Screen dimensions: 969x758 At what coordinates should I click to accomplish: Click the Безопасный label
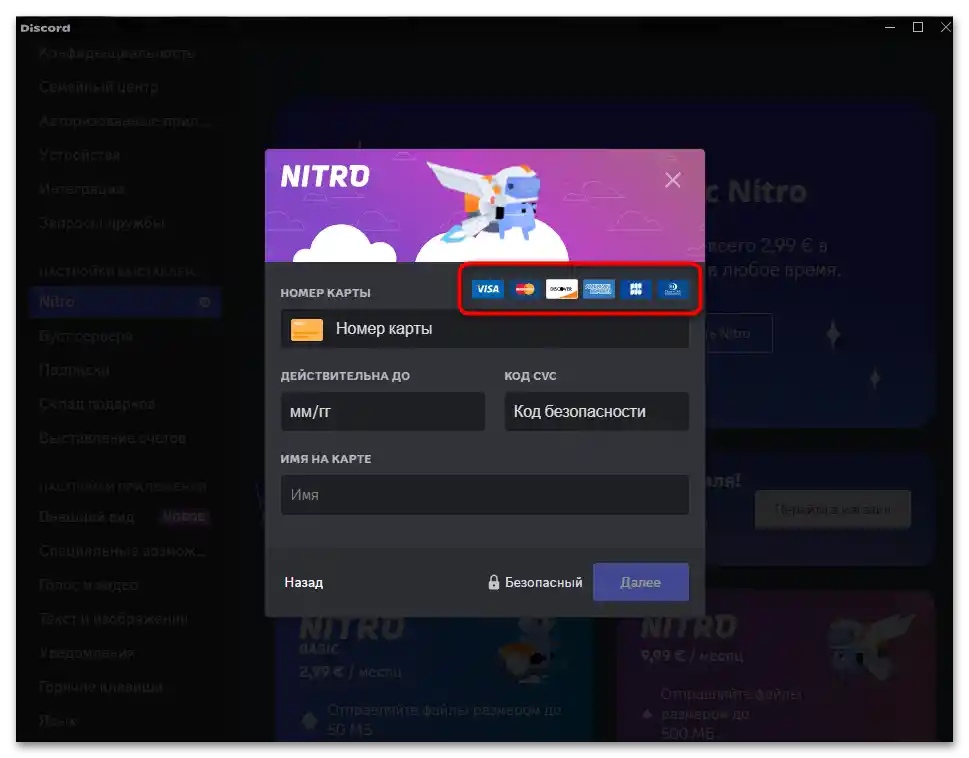(x=543, y=582)
